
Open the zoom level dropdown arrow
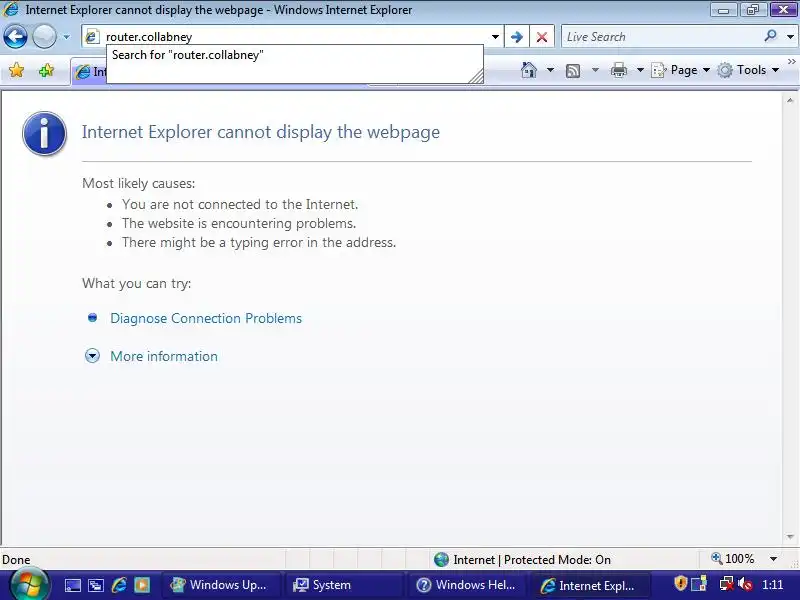point(773,559)
